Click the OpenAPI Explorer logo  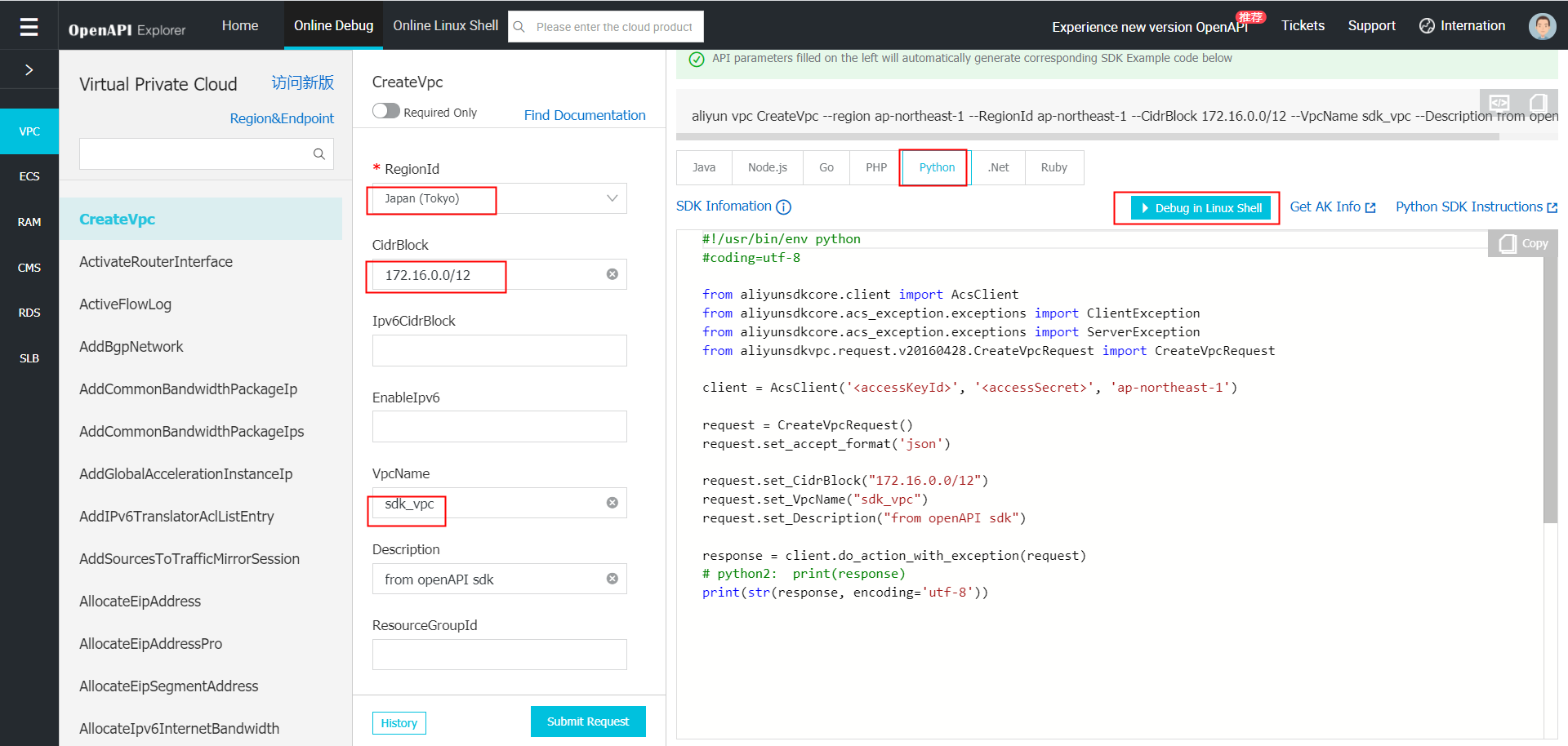[x=127, y=29]
